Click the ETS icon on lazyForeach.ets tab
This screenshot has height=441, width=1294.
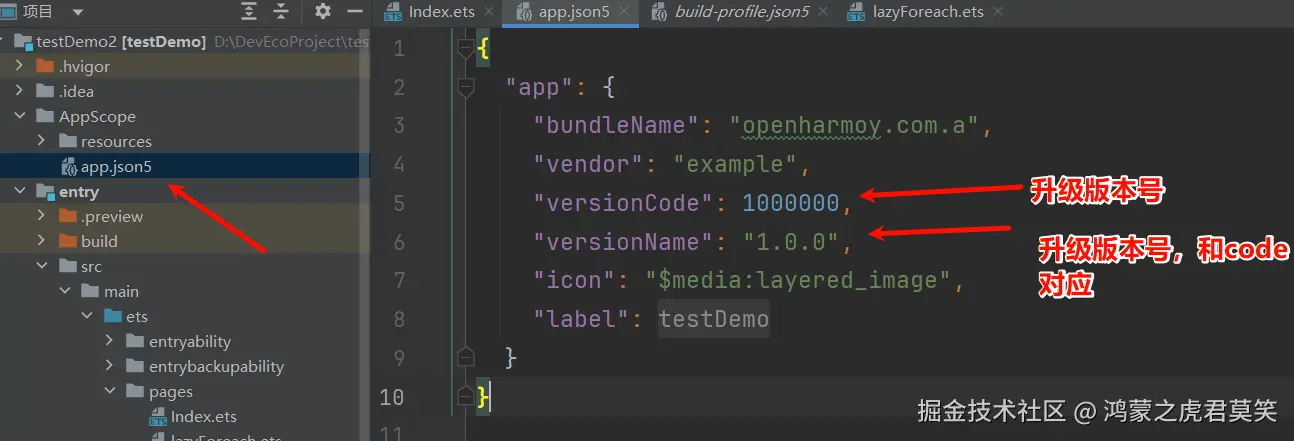(856, 12)
